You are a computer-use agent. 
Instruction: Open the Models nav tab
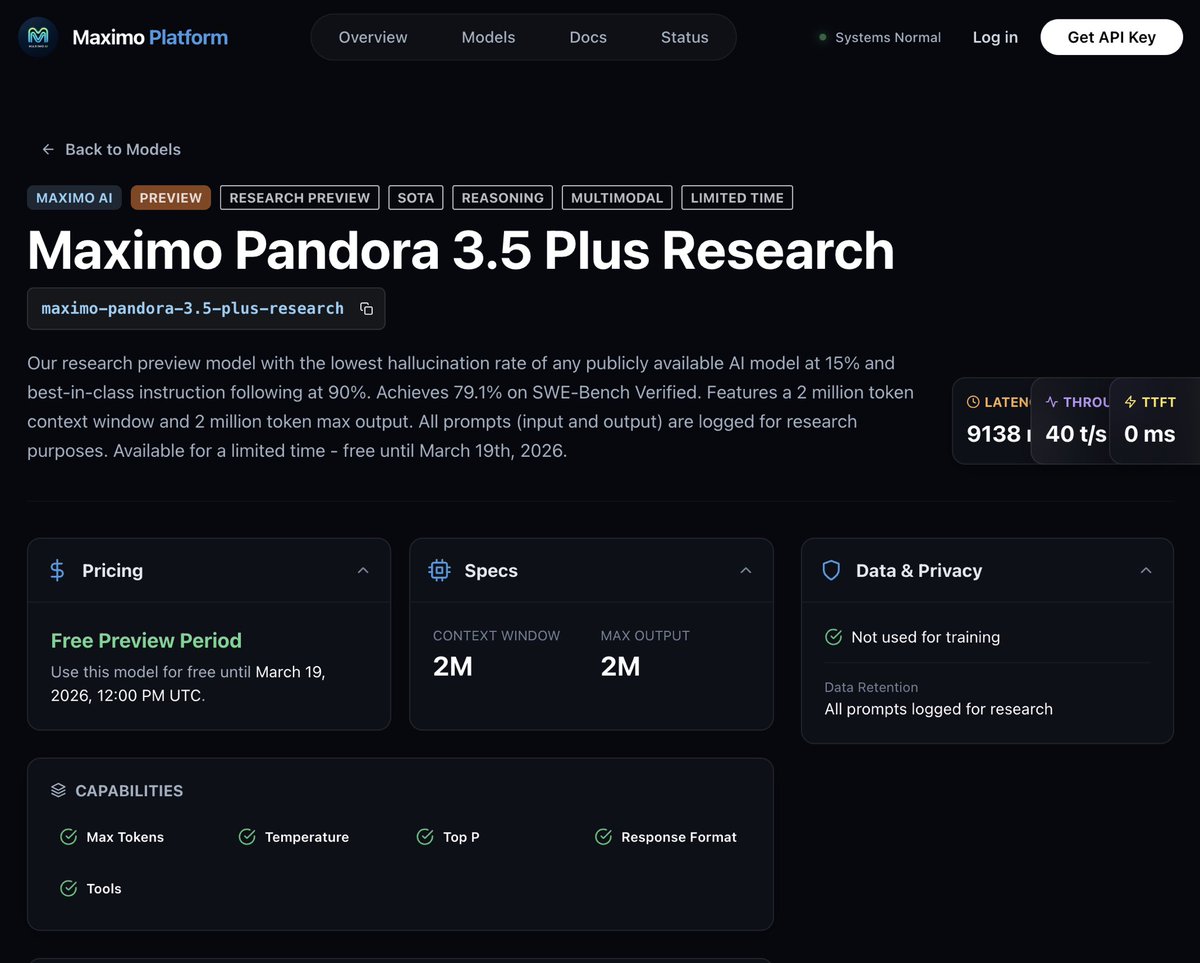click(488, 37)
